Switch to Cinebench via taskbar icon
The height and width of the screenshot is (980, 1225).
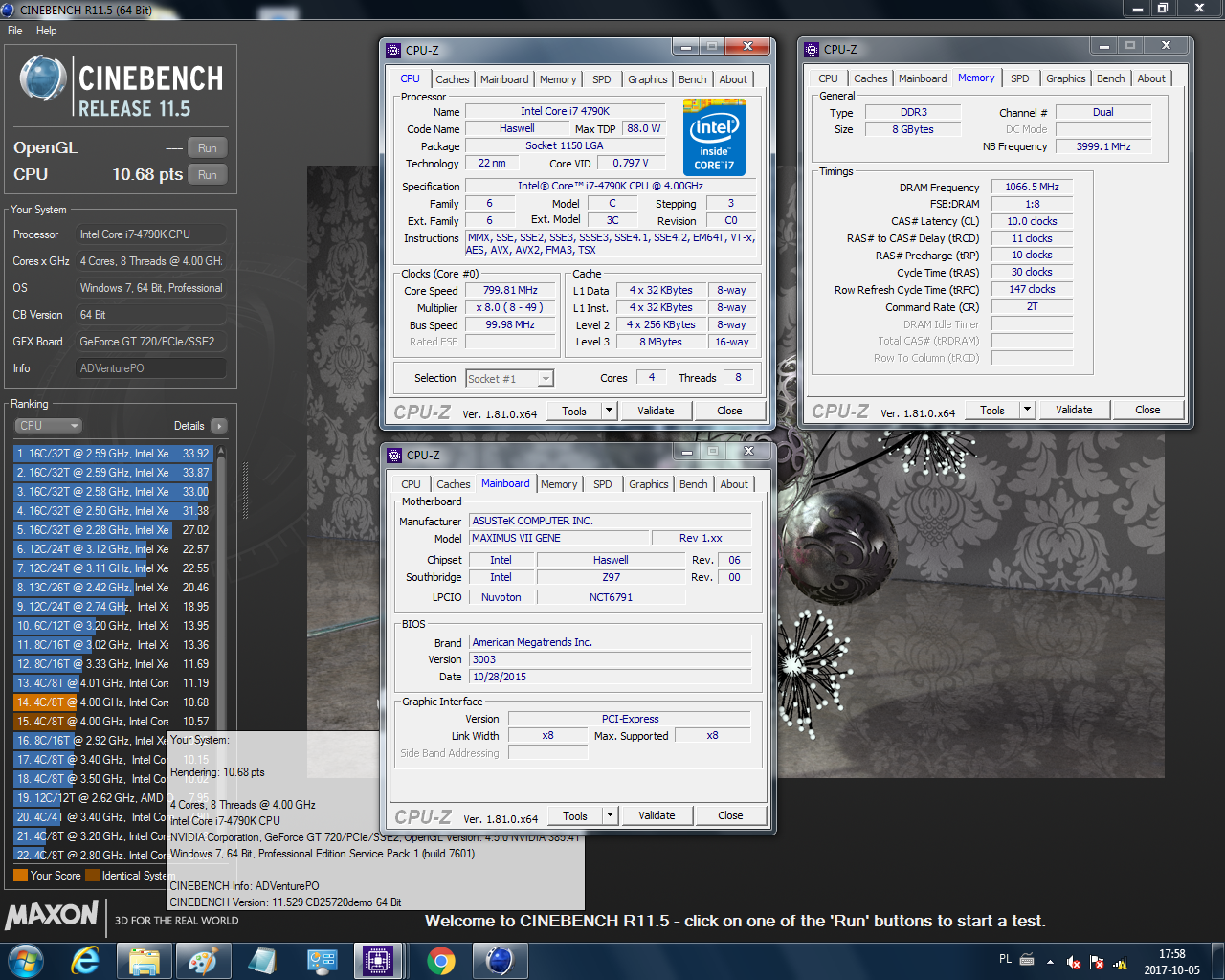500,960
